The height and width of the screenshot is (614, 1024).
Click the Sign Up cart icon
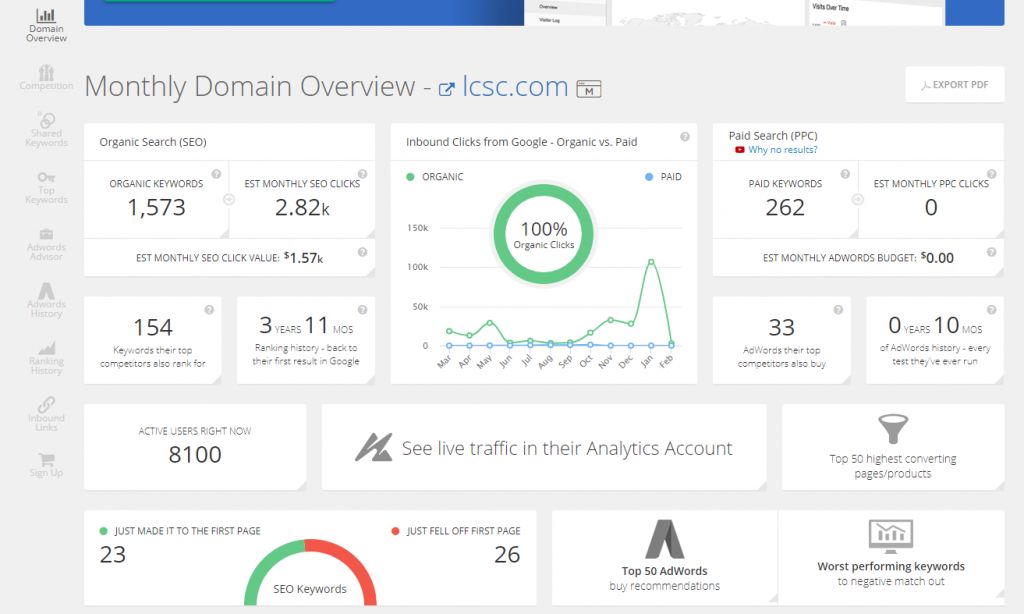(46, 464)
